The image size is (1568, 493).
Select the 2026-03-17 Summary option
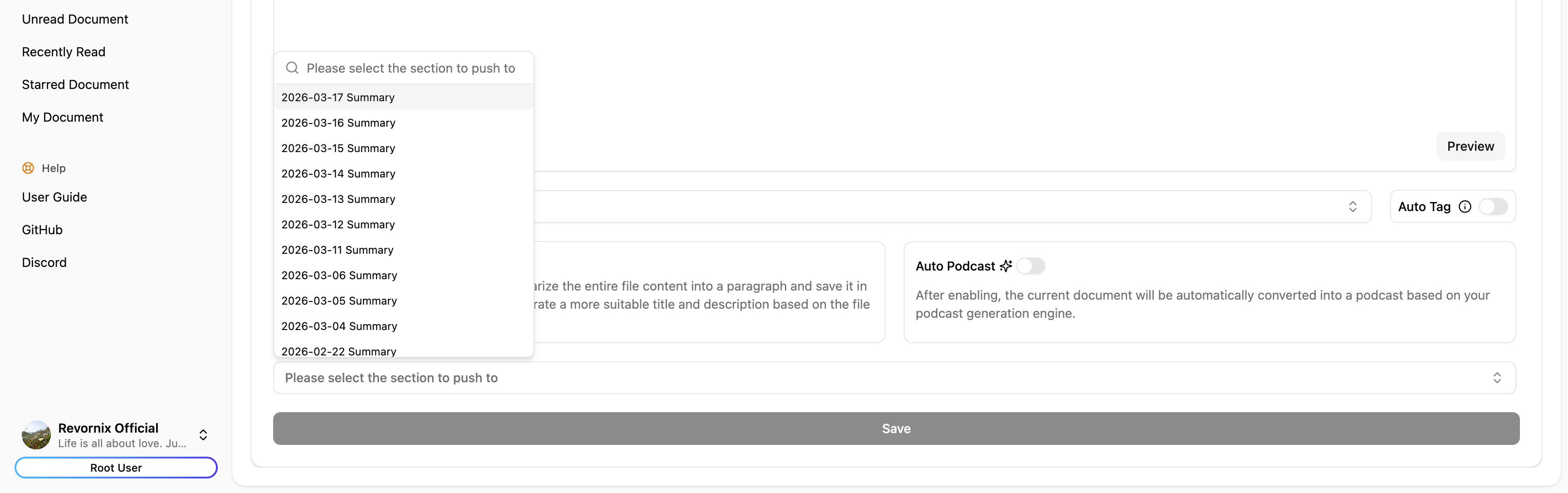pyautogui.click(x=338, y=98)
